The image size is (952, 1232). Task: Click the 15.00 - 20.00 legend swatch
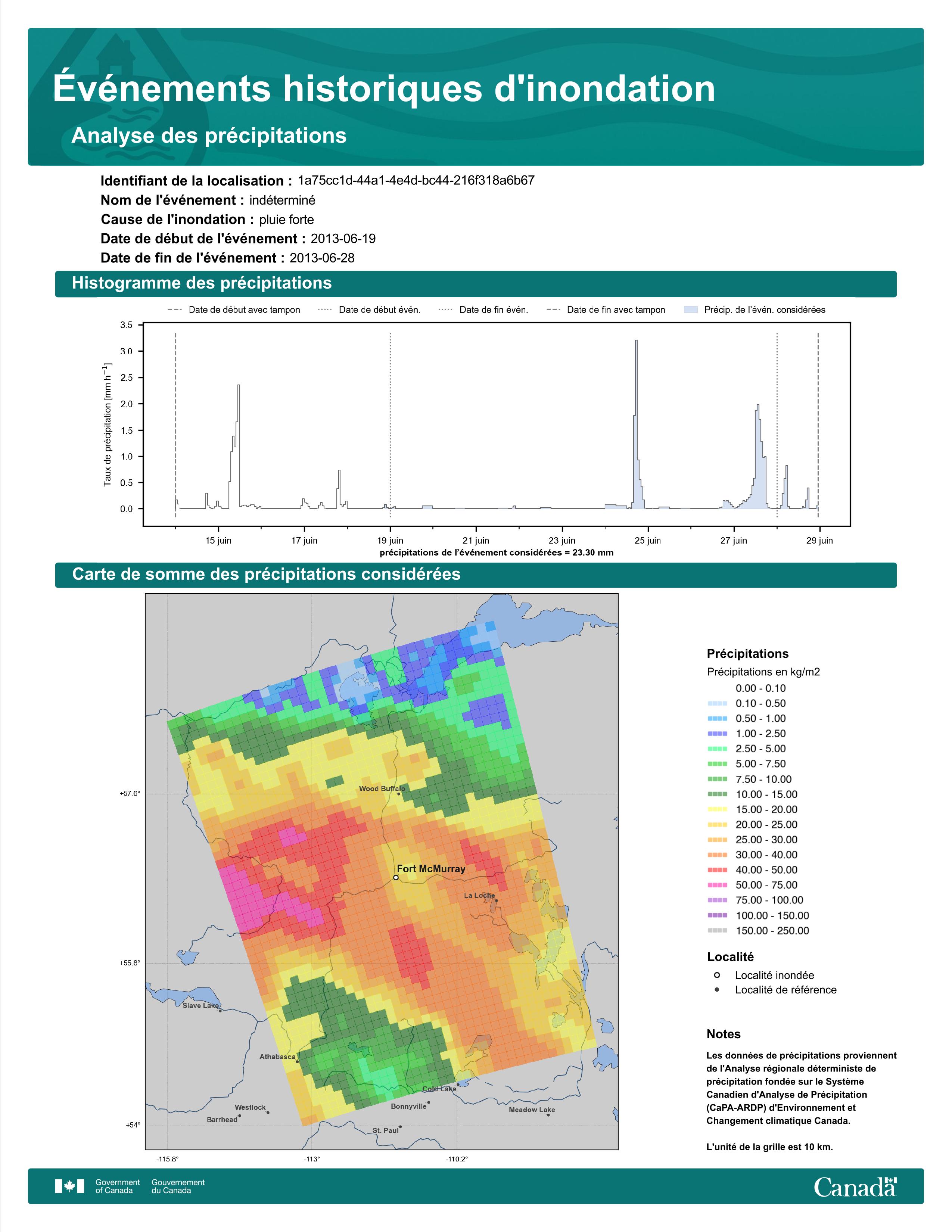point(718,809)
